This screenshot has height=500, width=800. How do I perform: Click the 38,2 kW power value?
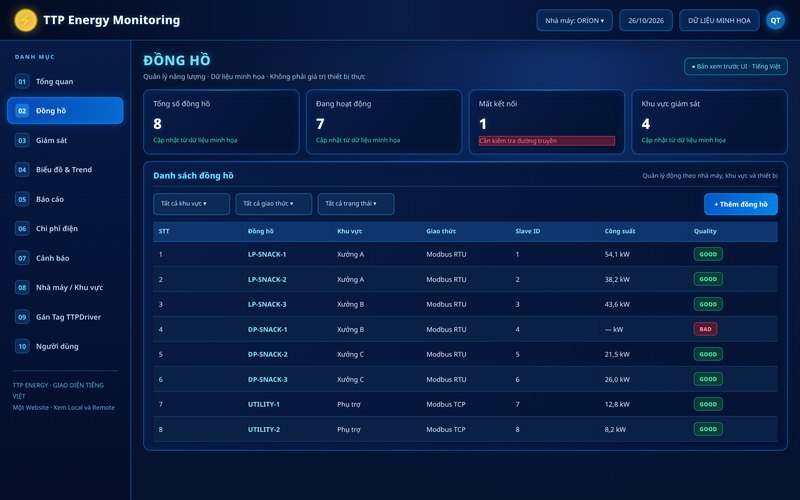point(617,279)
